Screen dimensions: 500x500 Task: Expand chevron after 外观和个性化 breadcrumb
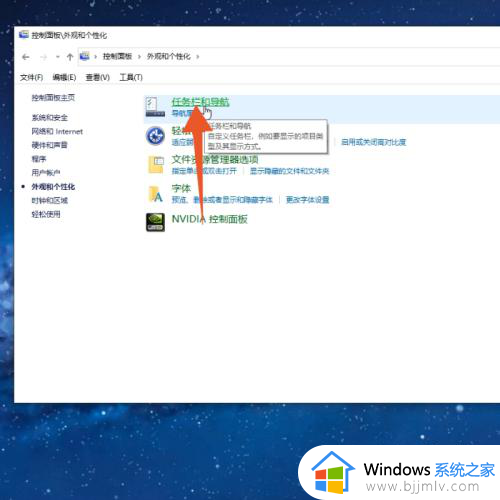click(x=198, y=57)
